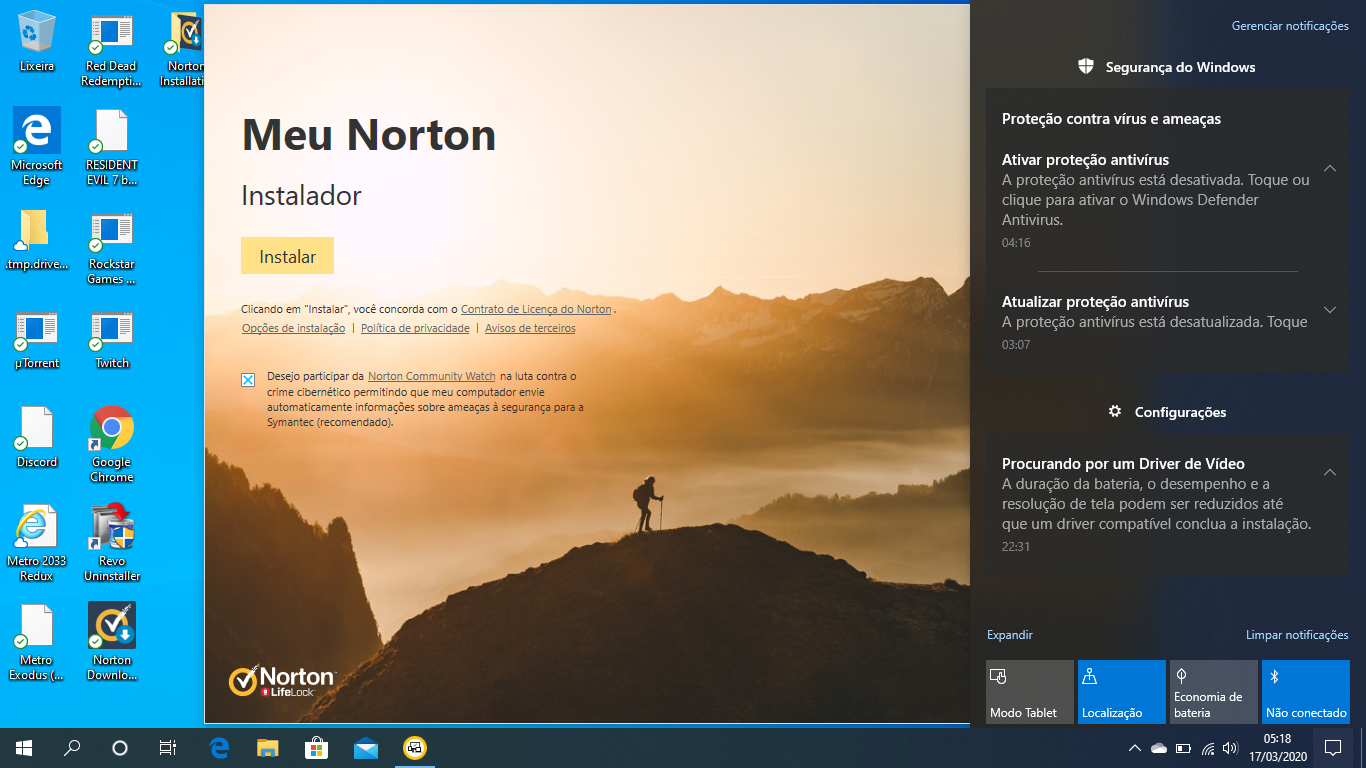Open the Avisos de terceiros link
1366x768 pixels.
coord(530,328)
